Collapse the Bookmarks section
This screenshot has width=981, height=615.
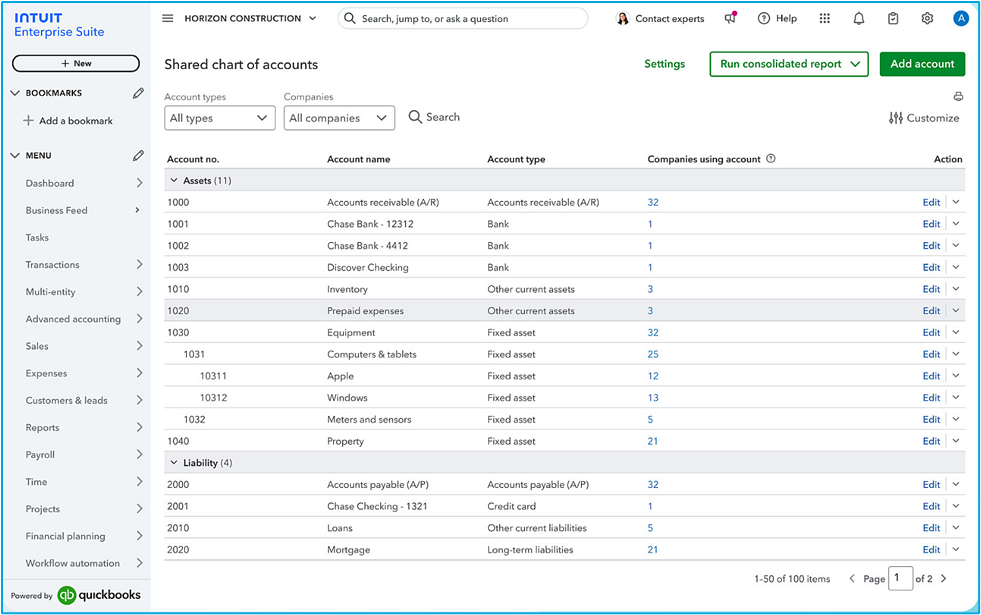coord(16,93)
